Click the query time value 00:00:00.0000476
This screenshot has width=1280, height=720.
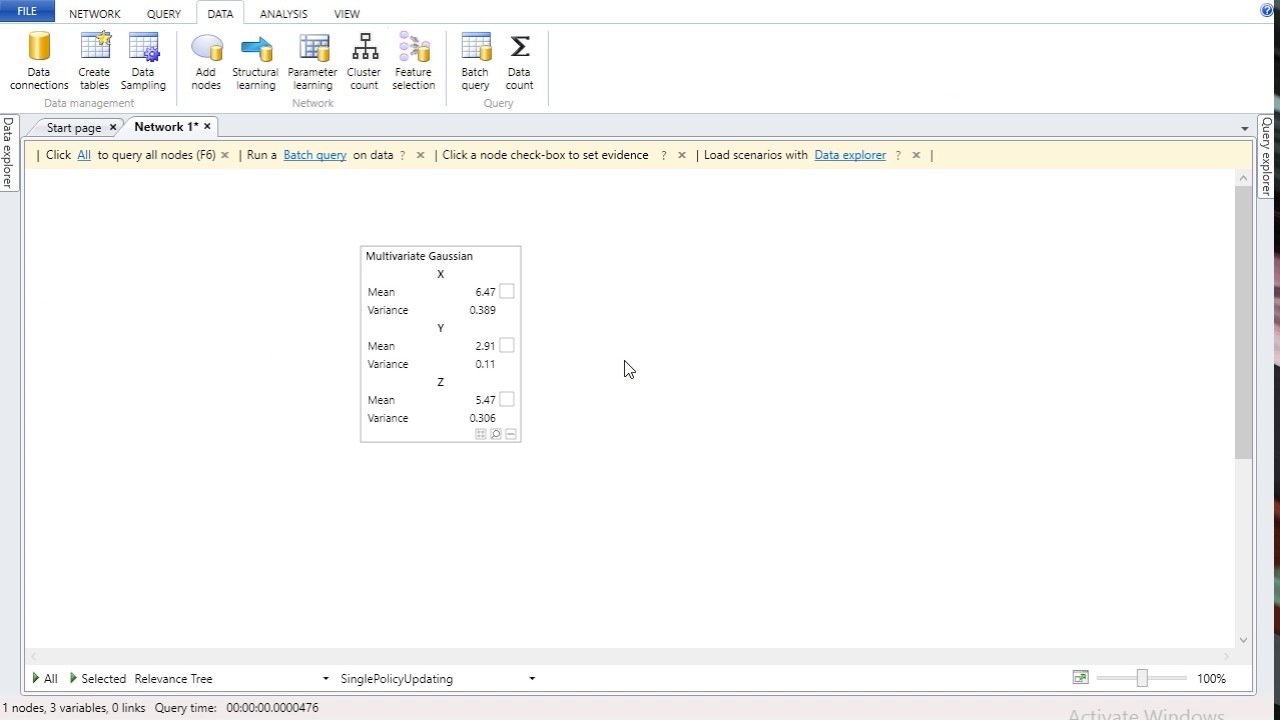(x=272, y=707)
